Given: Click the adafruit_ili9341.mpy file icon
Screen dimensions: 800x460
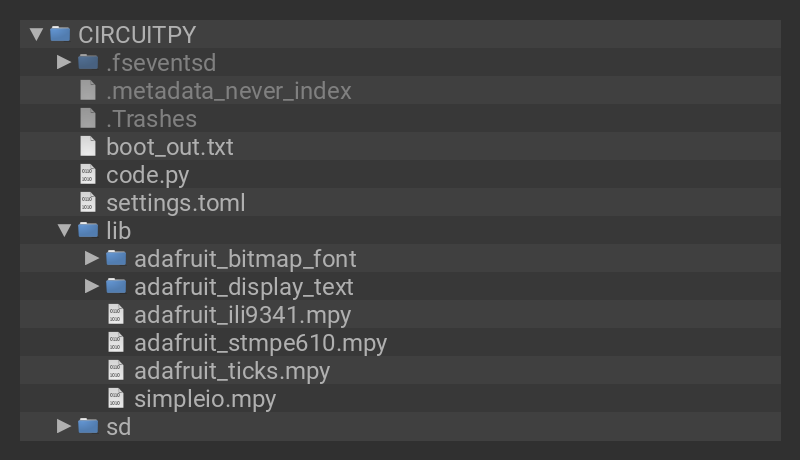Looking at the screenshot, I should pyautogui.click(x=116, y=314).
